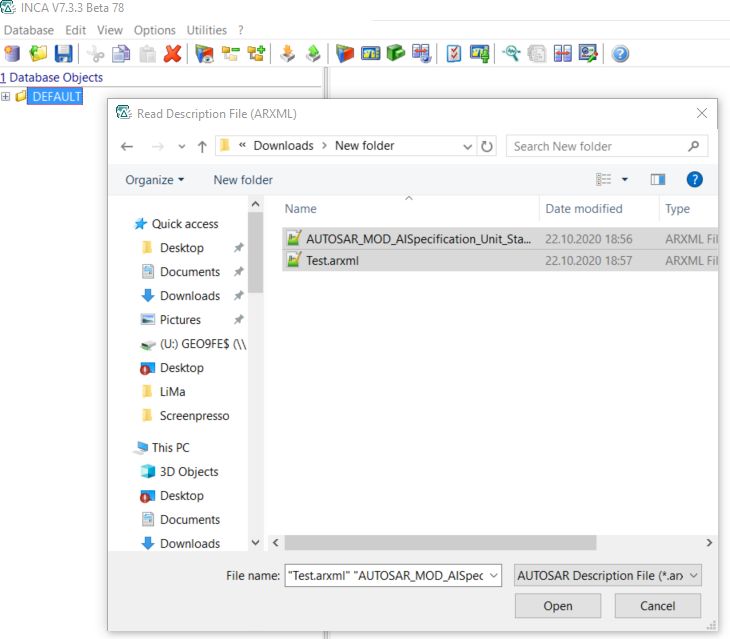Screen dimensions: 730x639
Task: Click the File name text field
Action: tap(386, 576)
